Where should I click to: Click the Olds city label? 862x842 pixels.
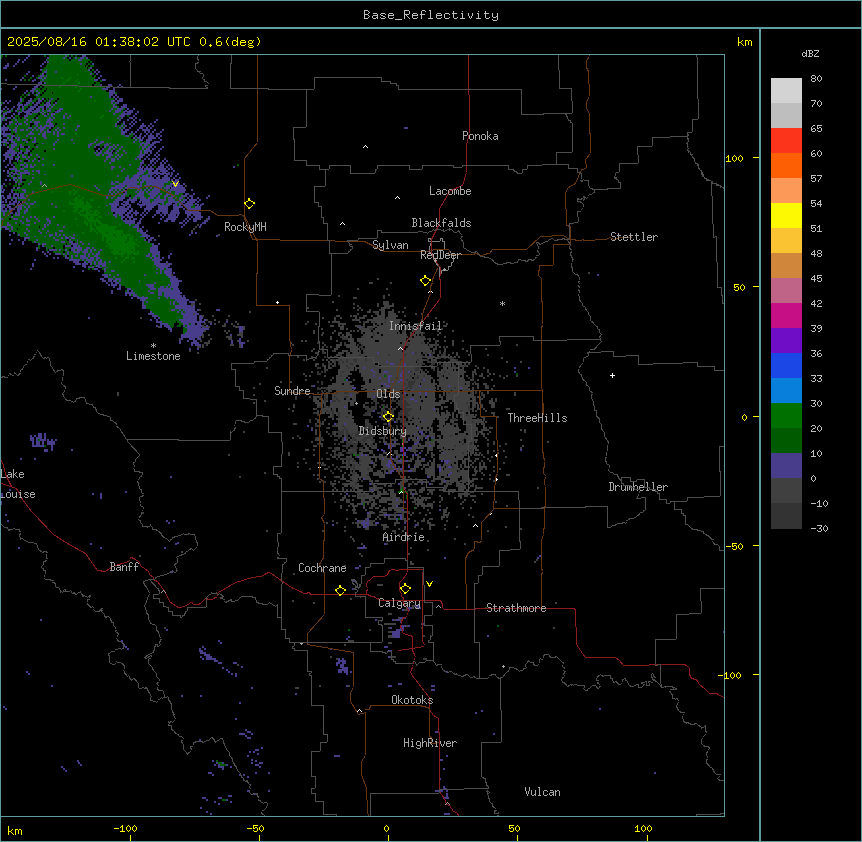pos(388,394)
